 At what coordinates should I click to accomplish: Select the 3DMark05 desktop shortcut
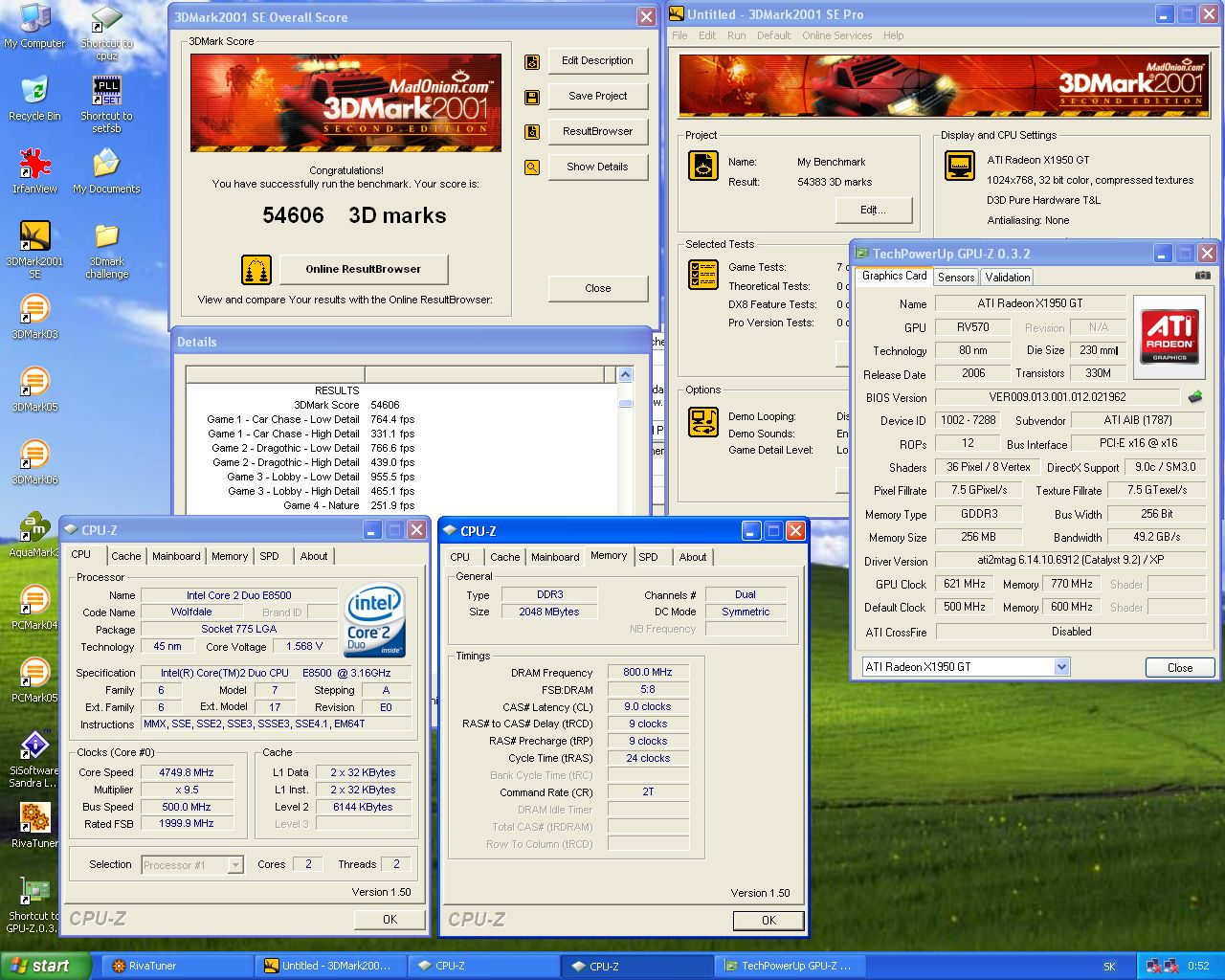pyautogui.click(x=34, y=390)
